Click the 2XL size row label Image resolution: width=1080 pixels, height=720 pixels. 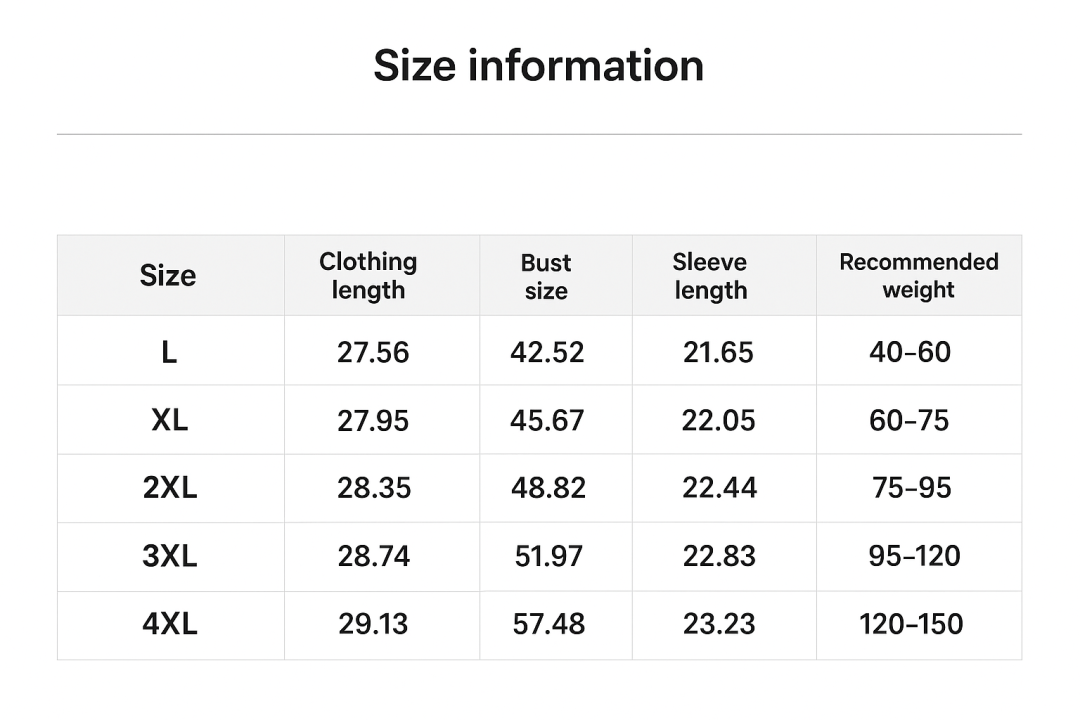click(x=170, y=488)
